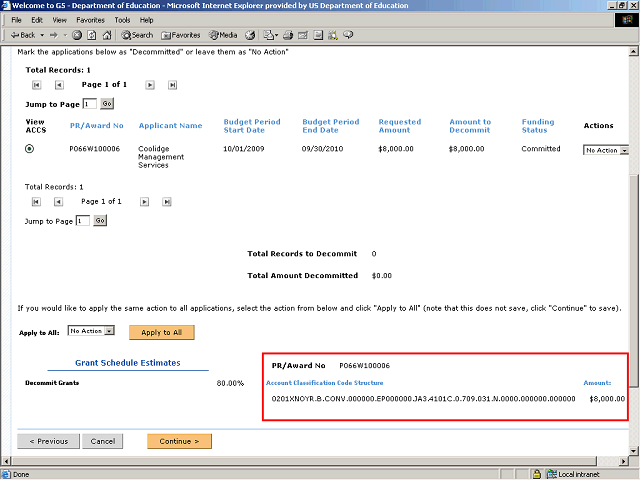Image resolution: width=640 pixels, height=480 pixels.
Task: Click the Stop loading icon
Action: coord(76,35)
